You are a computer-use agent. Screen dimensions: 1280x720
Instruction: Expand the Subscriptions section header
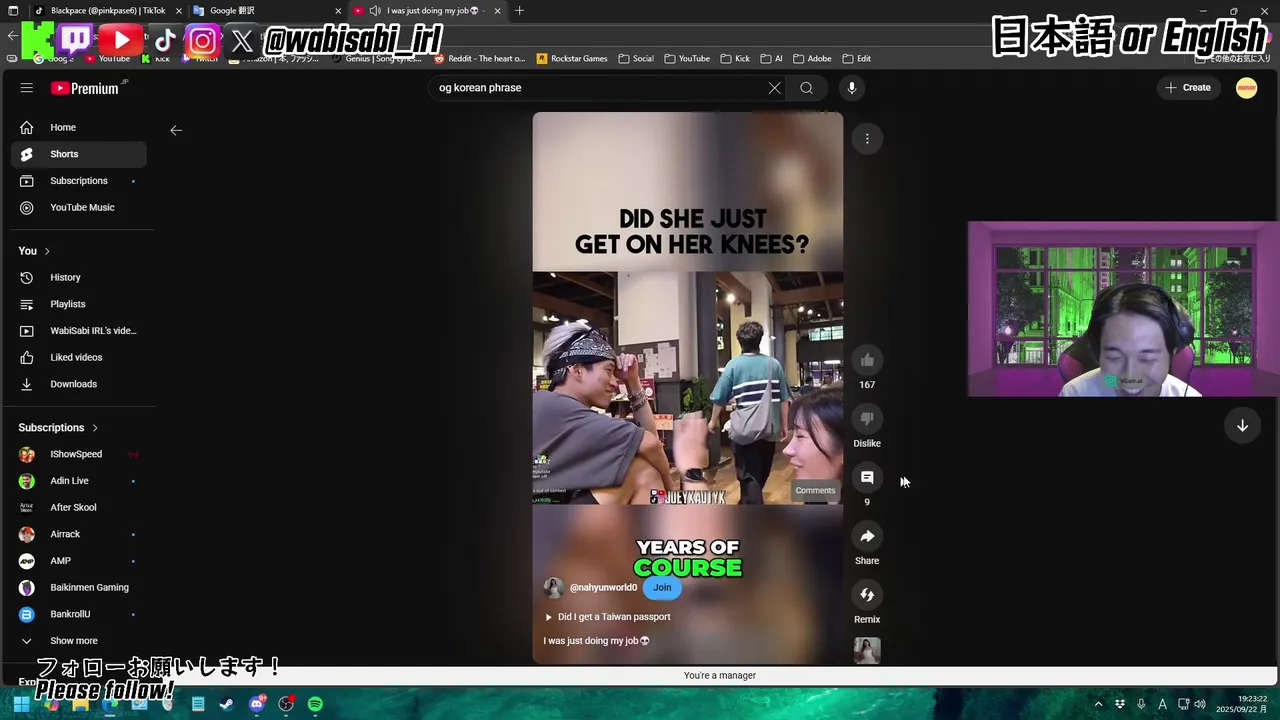[59, 428]
